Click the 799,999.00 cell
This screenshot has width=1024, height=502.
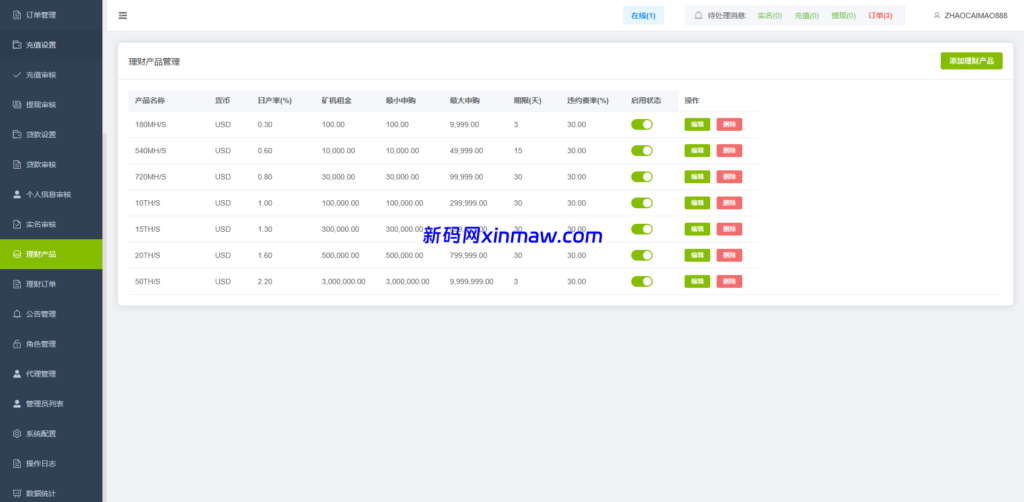468,255
